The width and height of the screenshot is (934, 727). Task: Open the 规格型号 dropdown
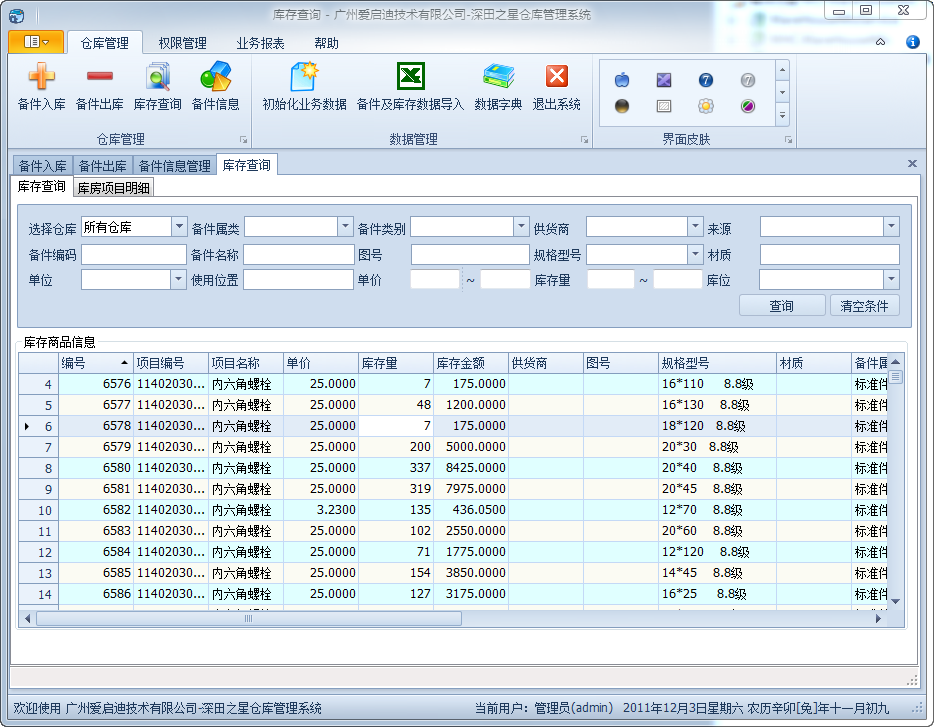[695, 254]
